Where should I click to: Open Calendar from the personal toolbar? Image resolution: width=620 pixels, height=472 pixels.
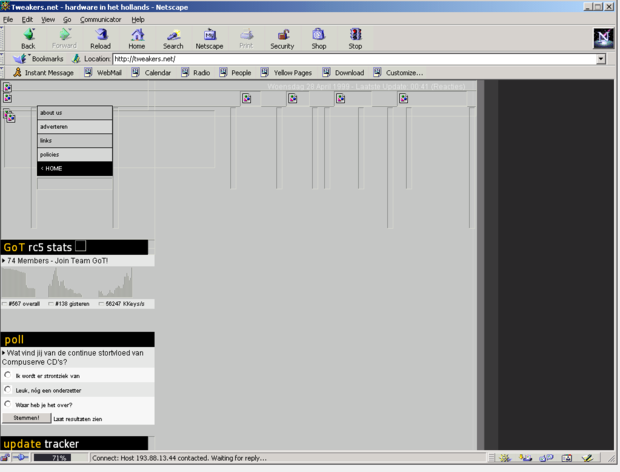[x=151, y=73]
